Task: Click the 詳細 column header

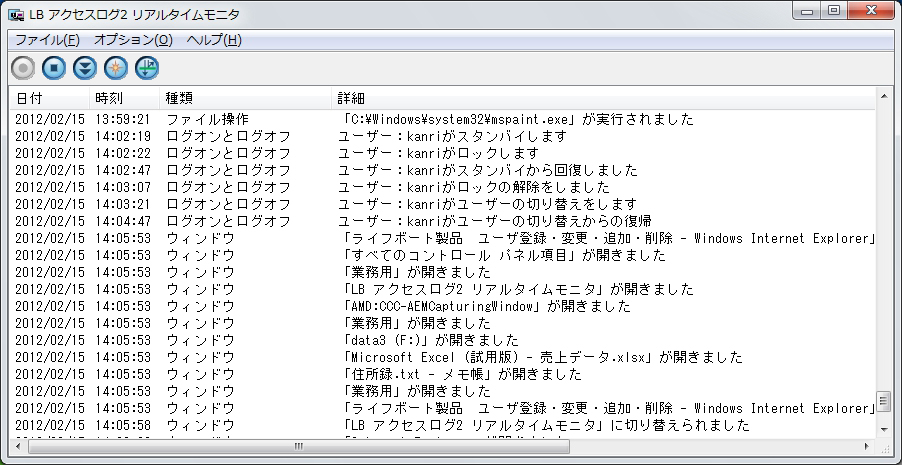Action: (x=351, y=98)
